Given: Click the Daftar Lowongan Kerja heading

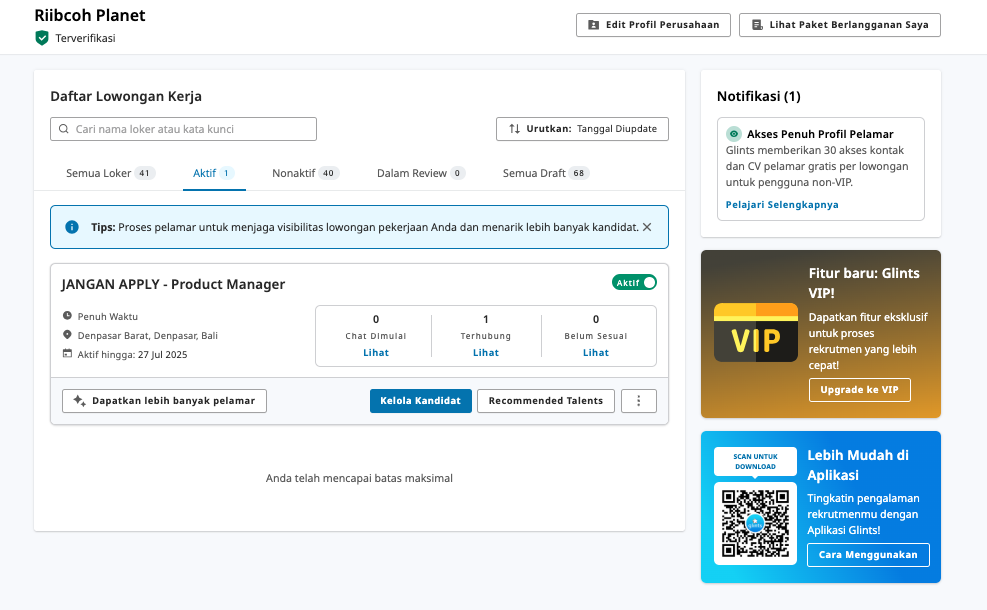Looking at the screenshot, I should click(126, 96).
